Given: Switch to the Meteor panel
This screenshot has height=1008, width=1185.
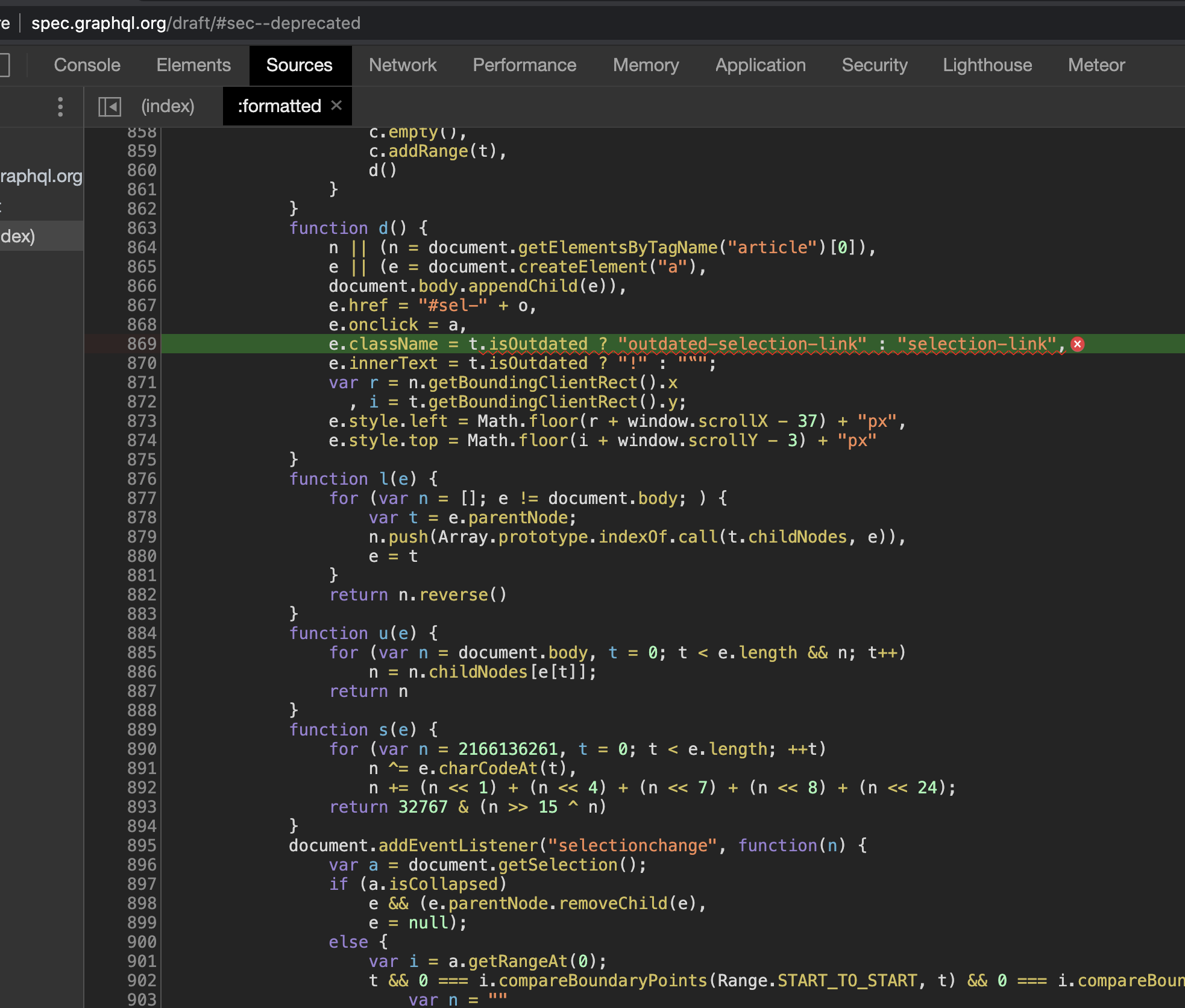Looking at the screenshot, I should pyautogui.click(x=1096, y=65).
